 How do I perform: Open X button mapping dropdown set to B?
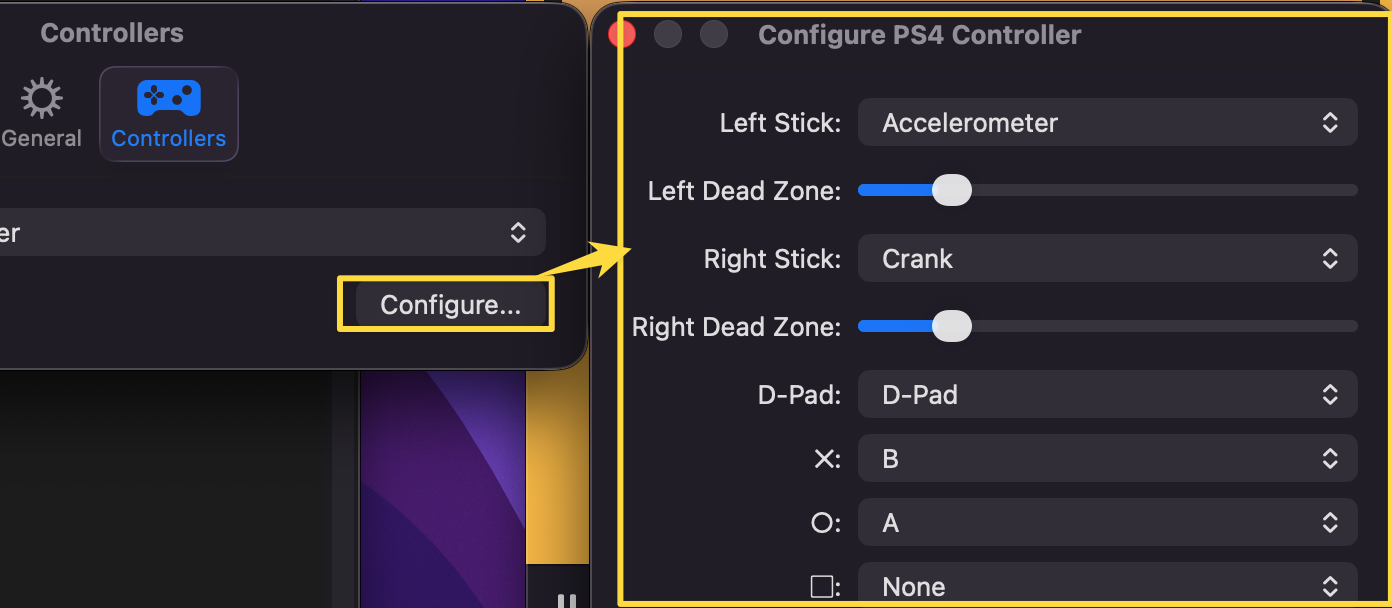click(x=1107, y=459)
